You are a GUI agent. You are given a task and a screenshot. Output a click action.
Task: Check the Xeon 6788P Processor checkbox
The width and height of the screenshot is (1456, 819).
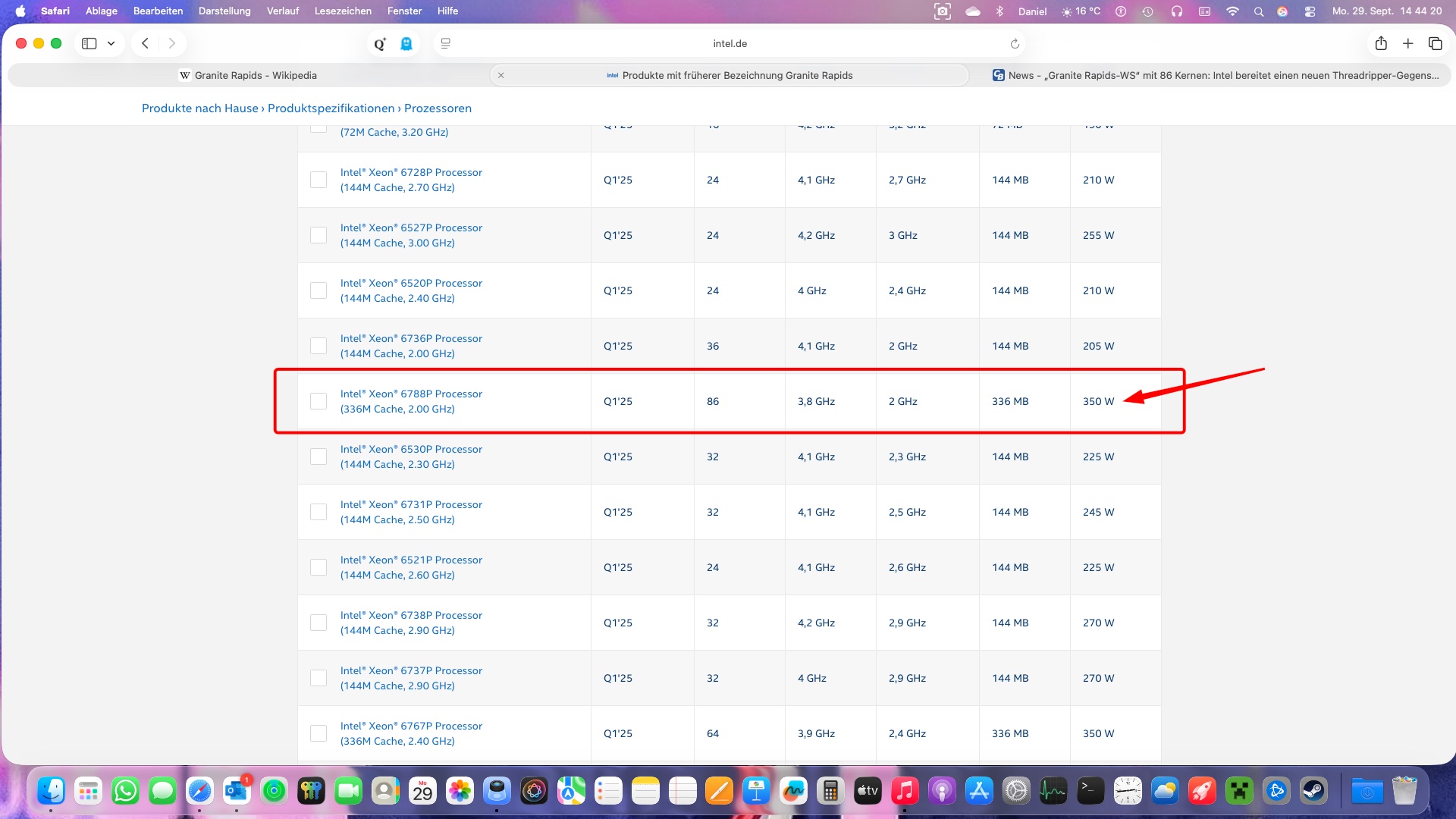click(x=318, y=401)
